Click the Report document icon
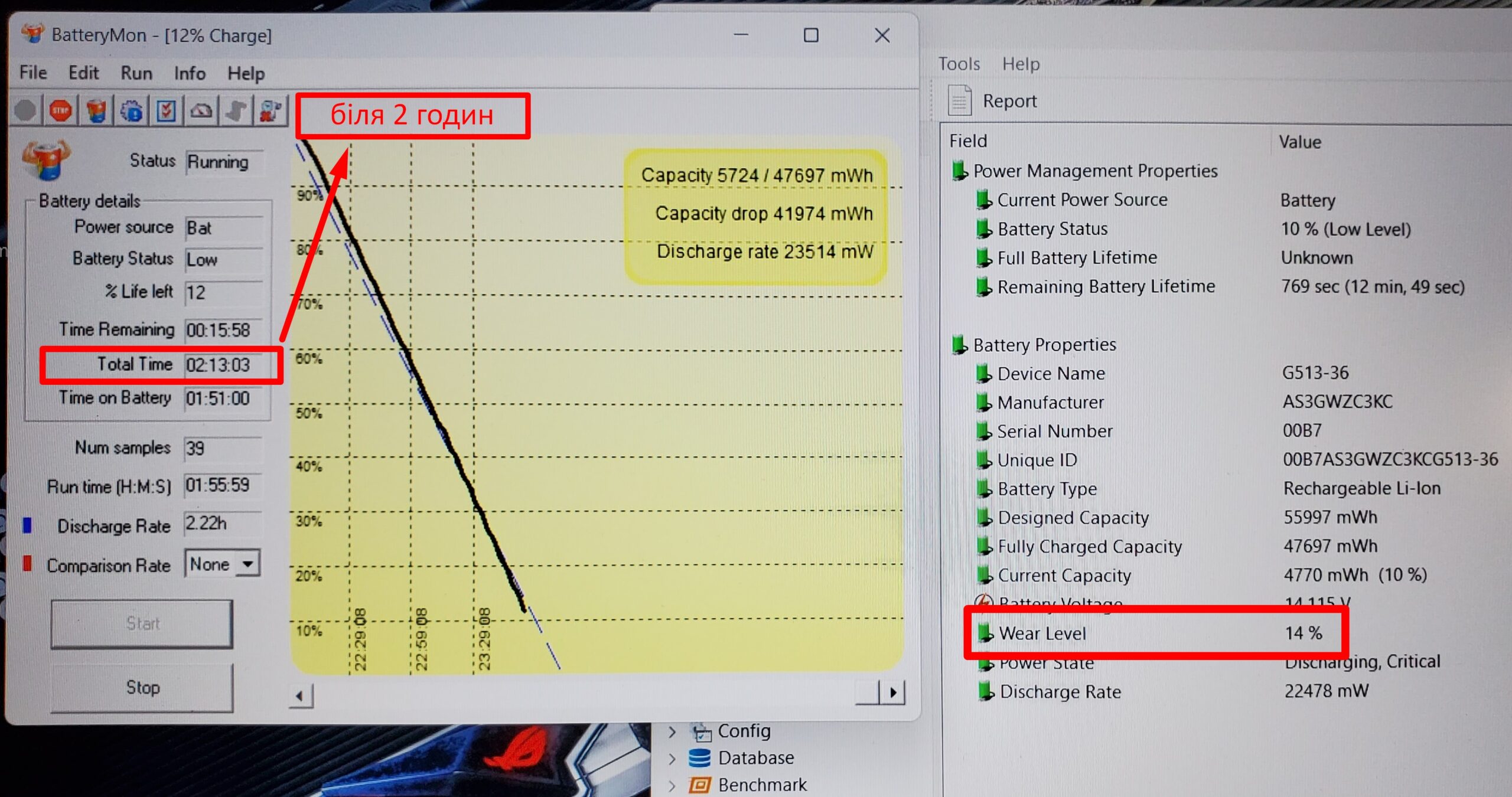Image resolution: width=1512 pixels, height=797 pixels. [x=959, y=100]
